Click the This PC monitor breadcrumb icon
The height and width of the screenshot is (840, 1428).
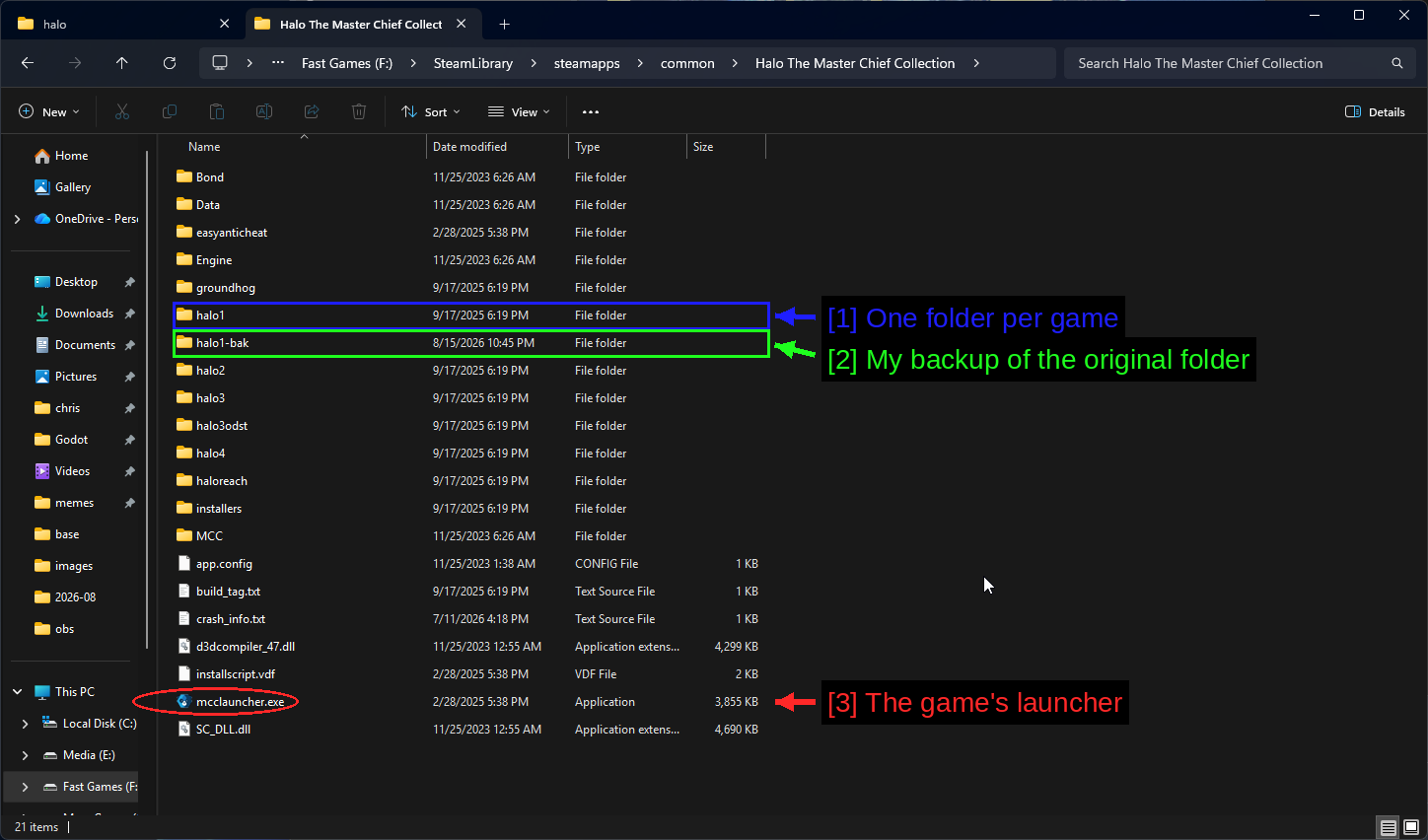[x=220, y=63]
